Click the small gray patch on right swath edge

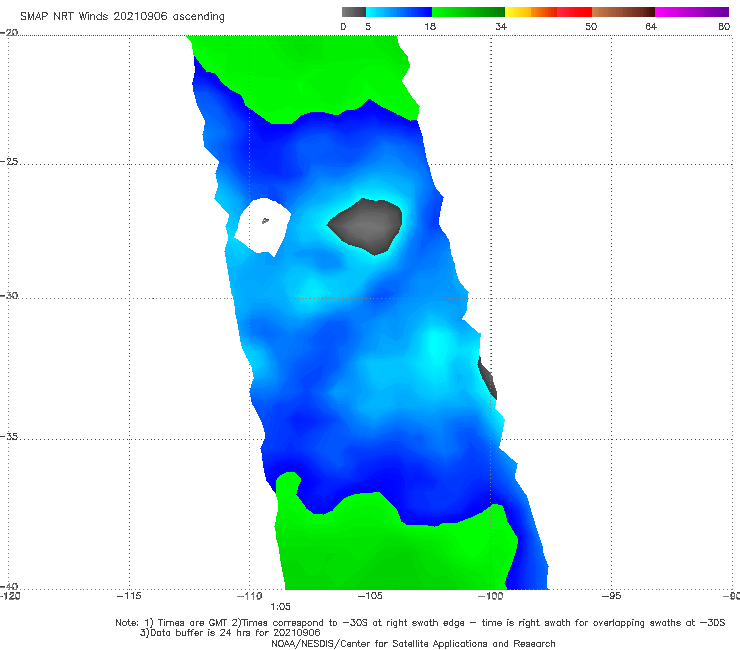487,378
